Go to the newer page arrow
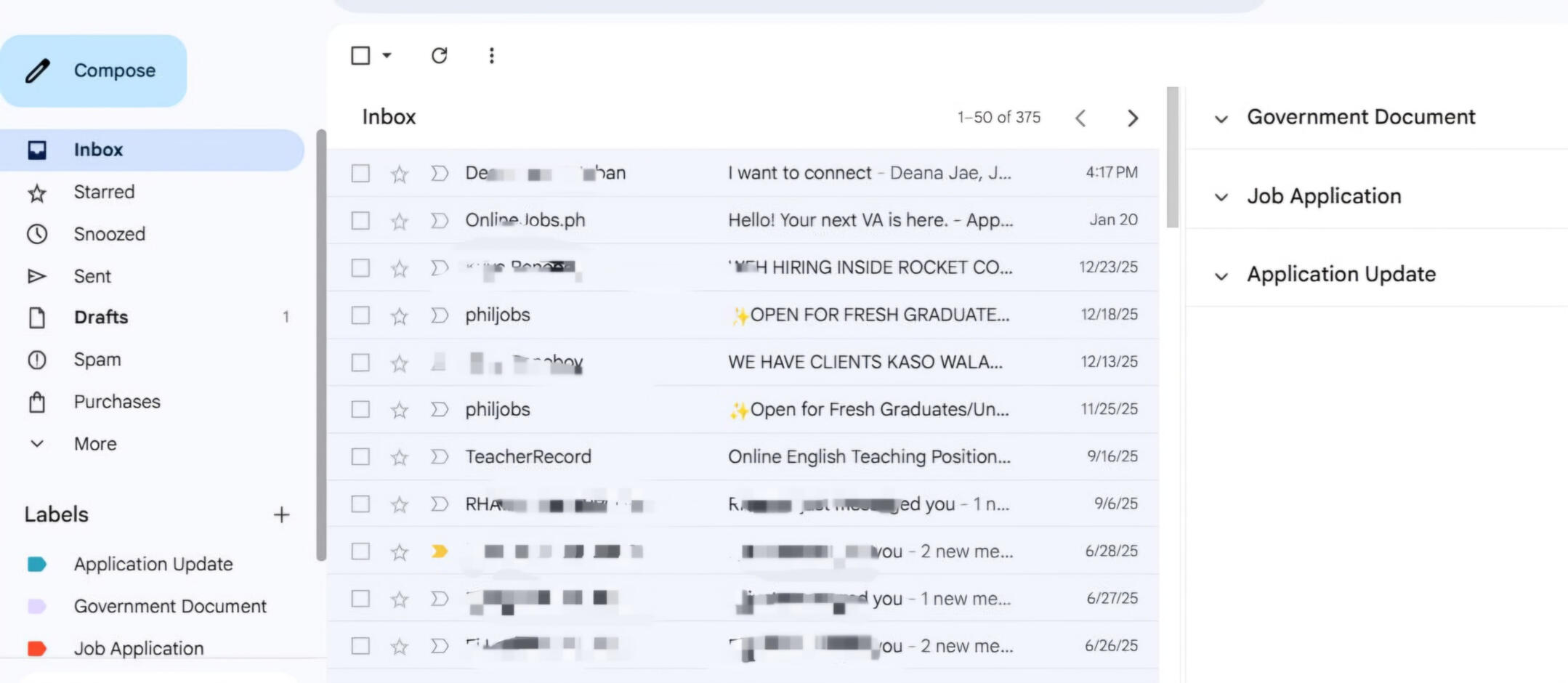 (1080, 118)
